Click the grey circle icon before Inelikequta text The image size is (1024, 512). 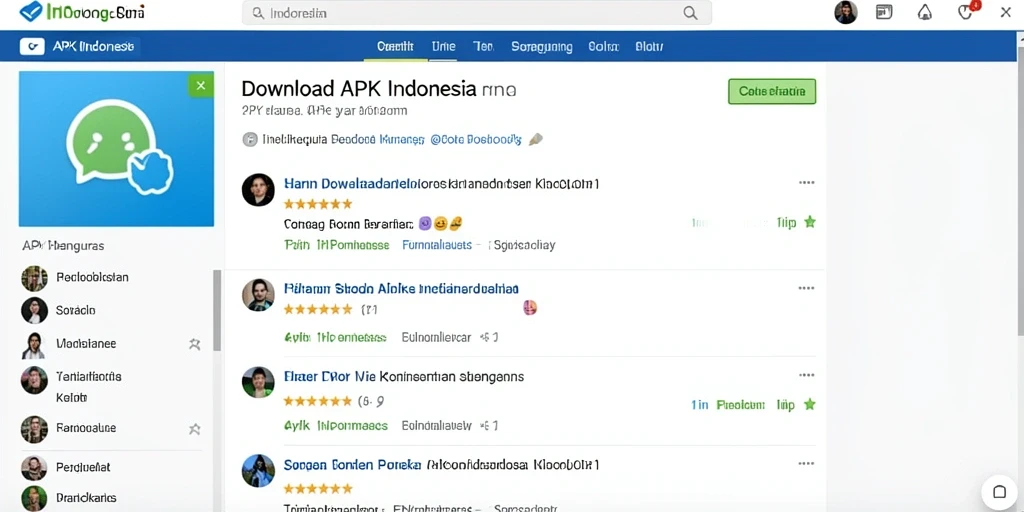tap(249, 139)
